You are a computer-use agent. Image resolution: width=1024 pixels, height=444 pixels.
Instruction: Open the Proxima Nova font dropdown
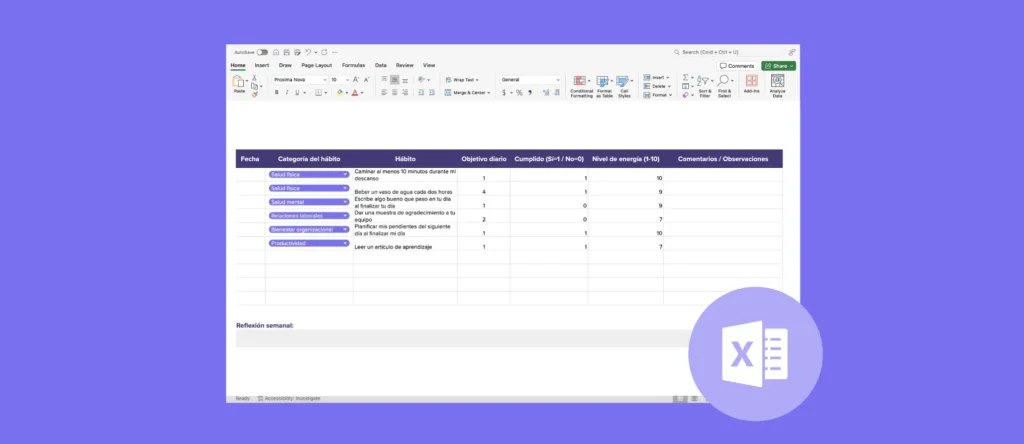(299, 79)
